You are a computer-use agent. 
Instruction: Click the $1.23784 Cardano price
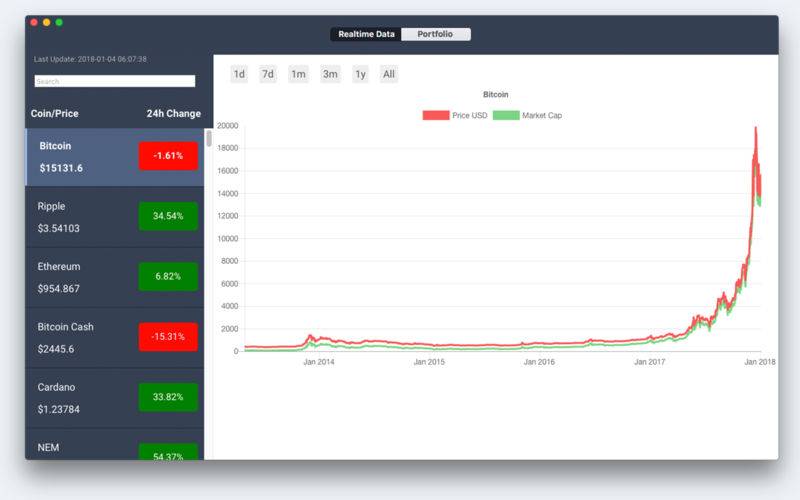tap(59, 409)
